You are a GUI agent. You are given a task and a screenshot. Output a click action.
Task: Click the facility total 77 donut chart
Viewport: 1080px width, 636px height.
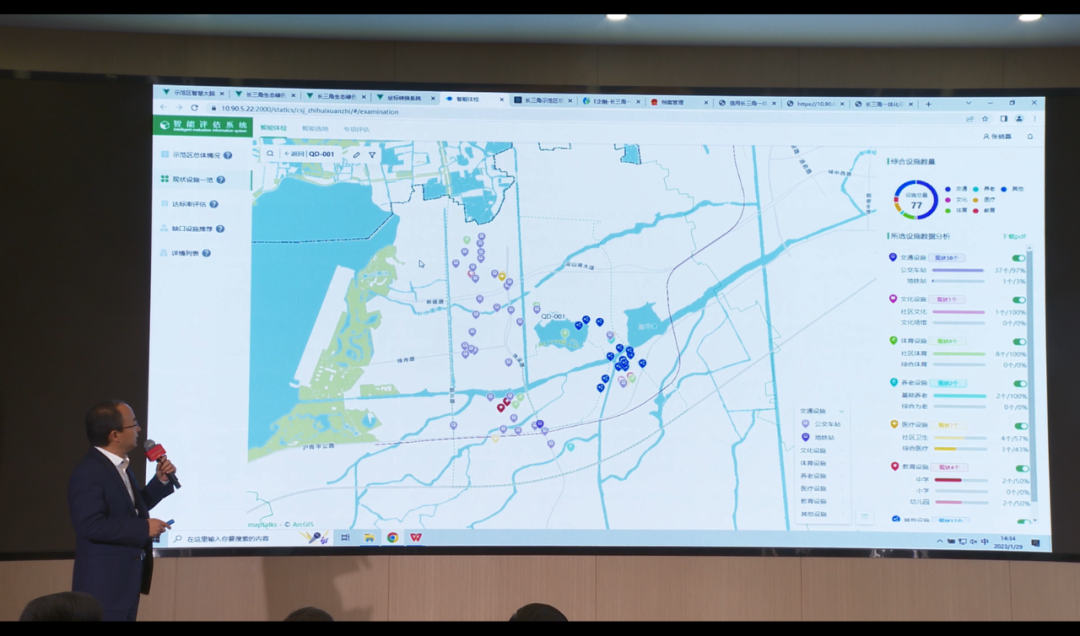916,201
